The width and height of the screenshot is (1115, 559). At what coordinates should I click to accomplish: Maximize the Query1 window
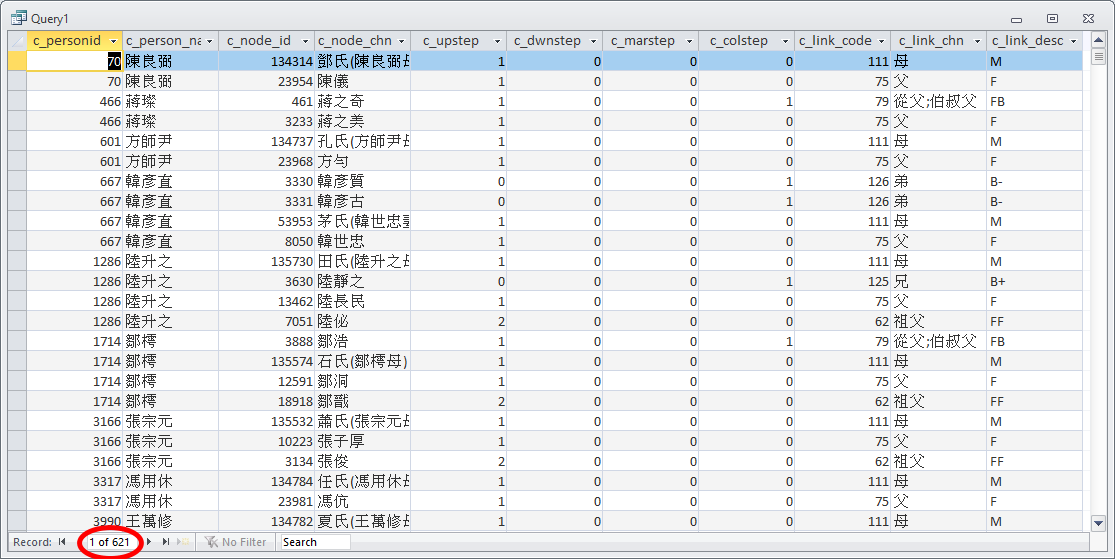(x=1052, y=18)
